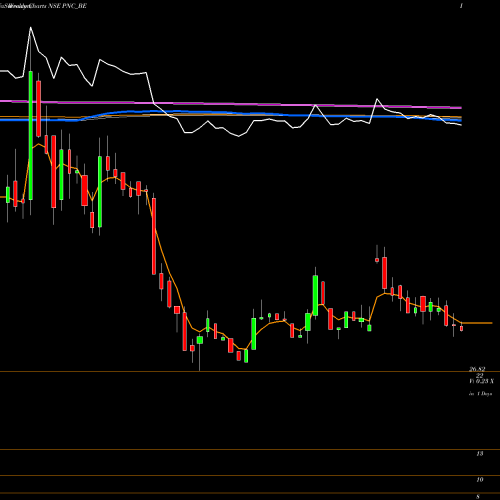Click the 10 price axis label

pos(480,480)
